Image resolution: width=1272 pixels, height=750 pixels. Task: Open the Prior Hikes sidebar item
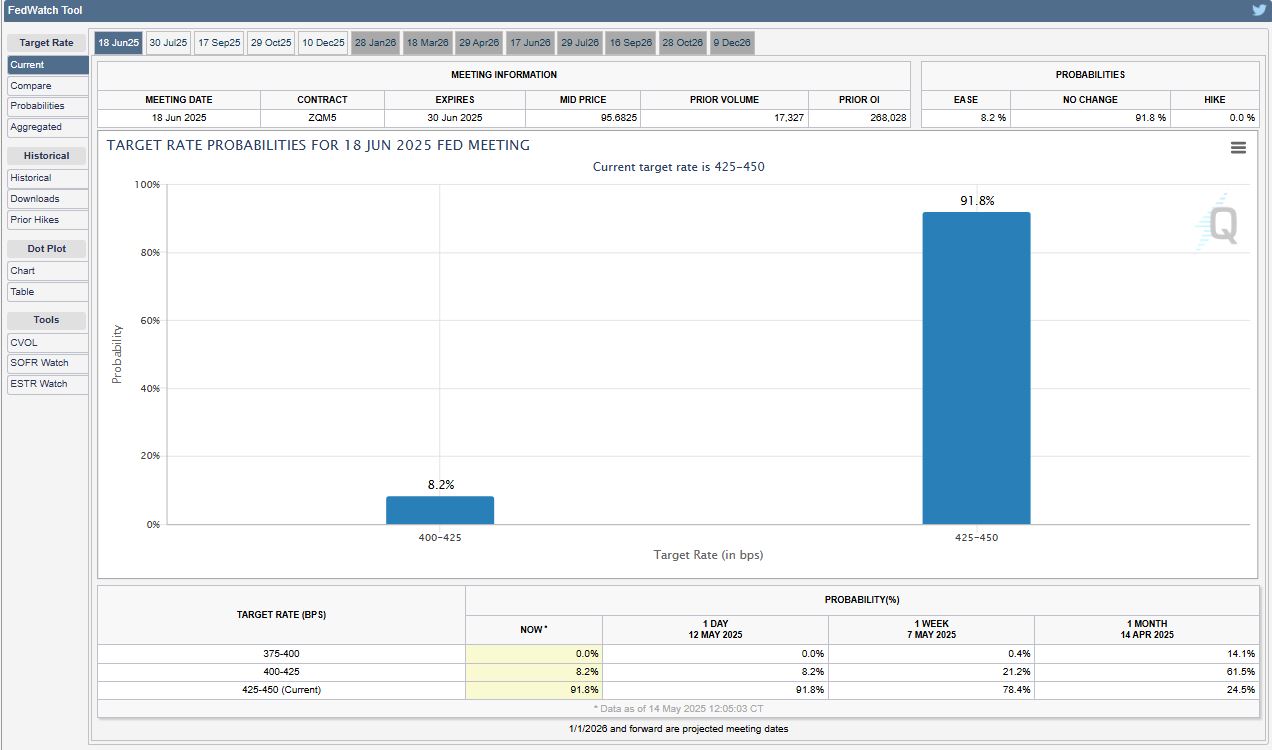(x=47, y=220)
